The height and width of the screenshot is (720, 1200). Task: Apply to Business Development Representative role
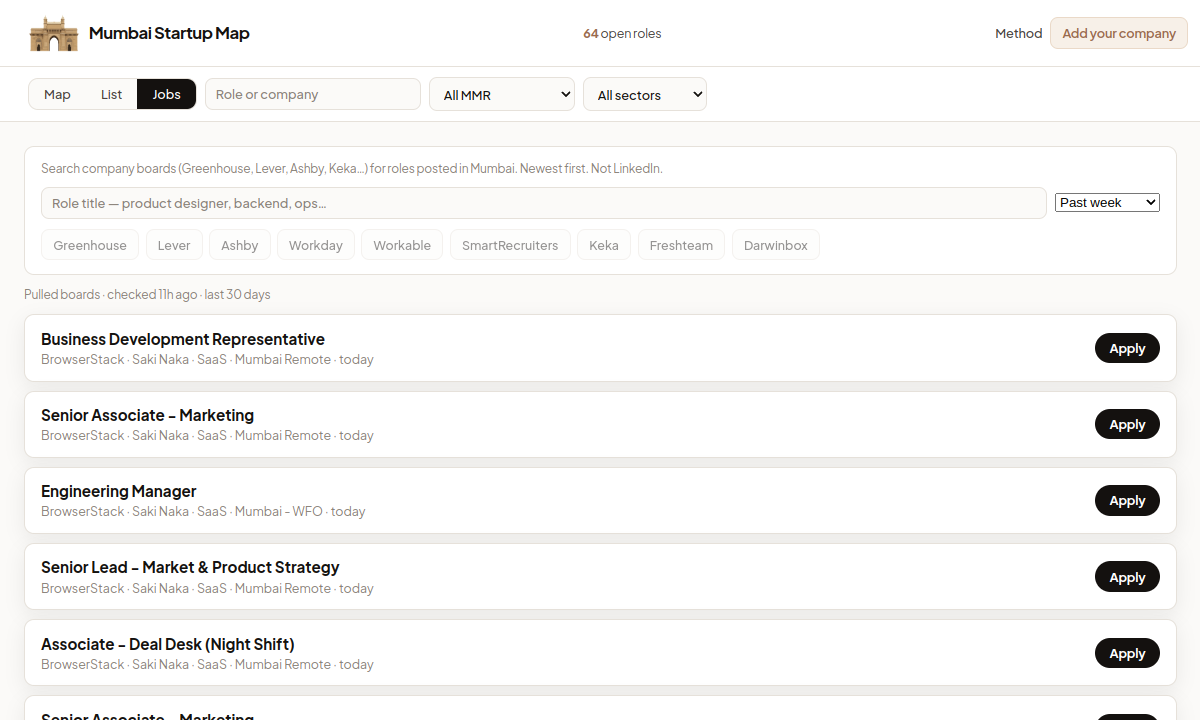[x=1127, y=348]
